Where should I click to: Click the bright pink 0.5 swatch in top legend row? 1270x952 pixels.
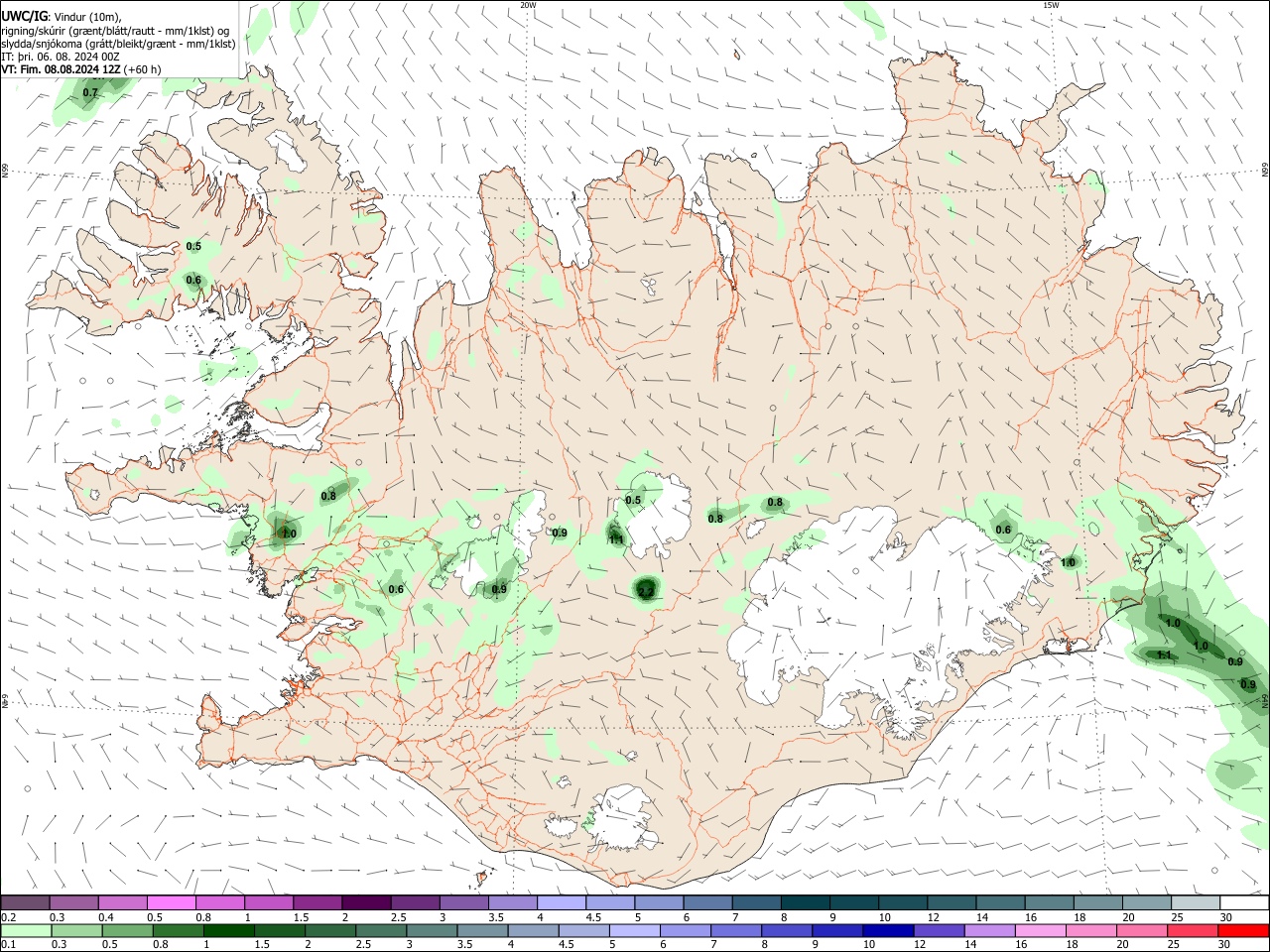coord(172,903)
